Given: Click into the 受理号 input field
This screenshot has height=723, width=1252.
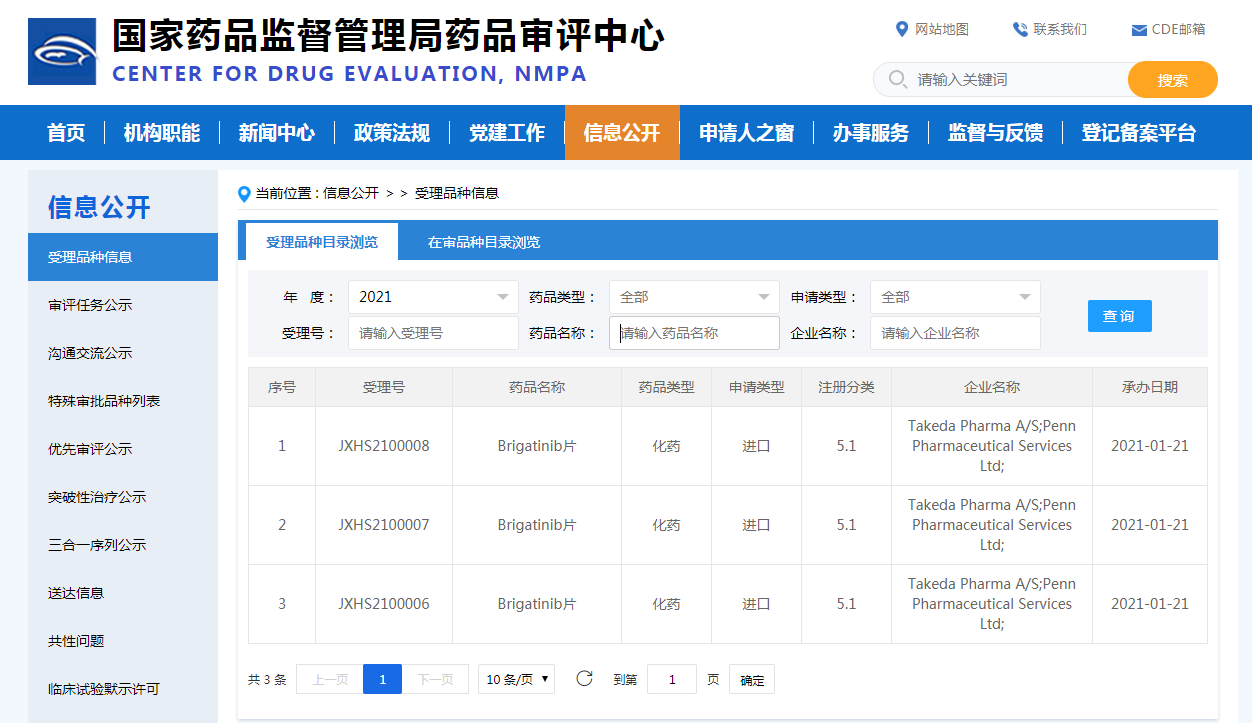Looking at the screenshot, I should pyautogui.click(x=433, y=333).
